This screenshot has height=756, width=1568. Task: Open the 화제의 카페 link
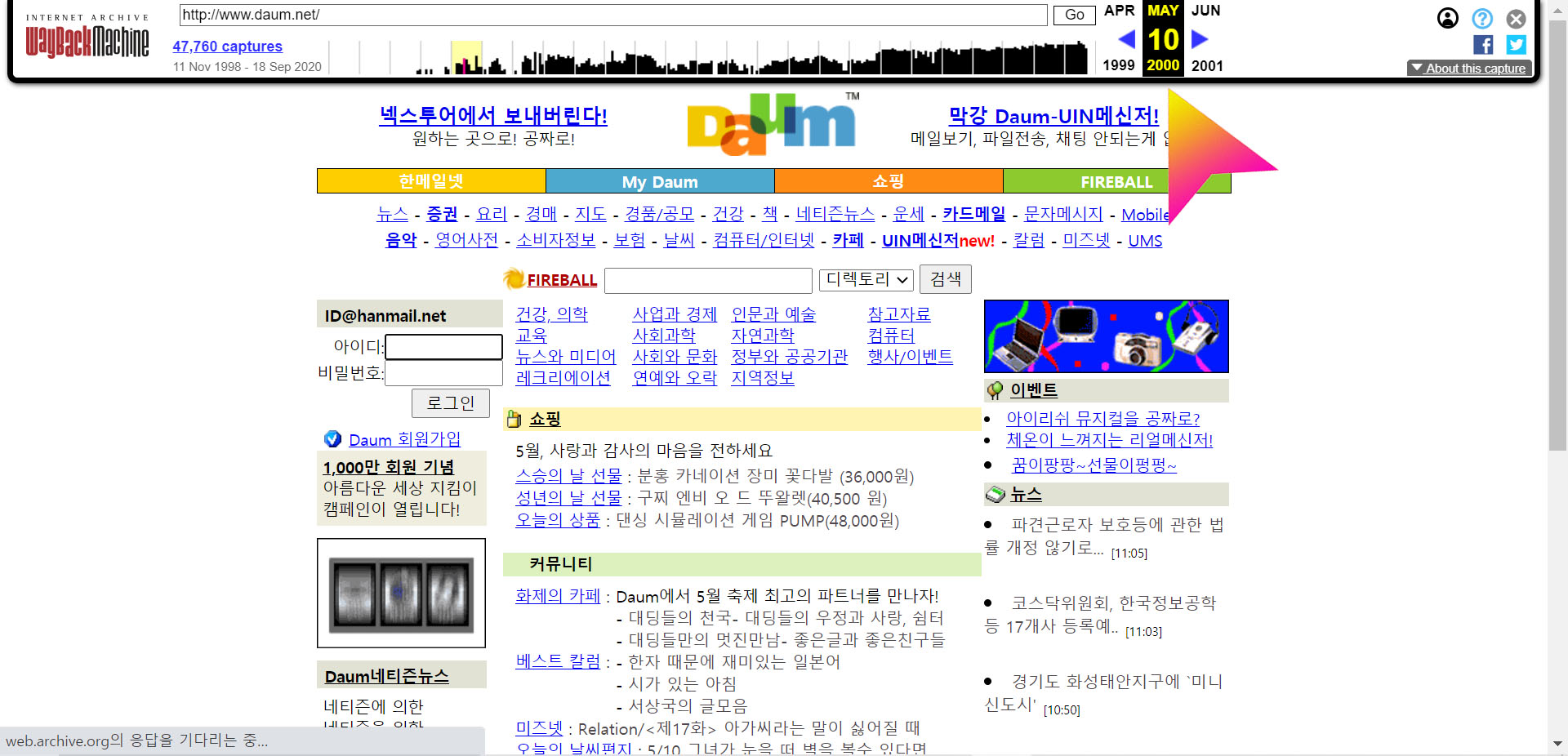pyautogui.click(x=558, y=596)
